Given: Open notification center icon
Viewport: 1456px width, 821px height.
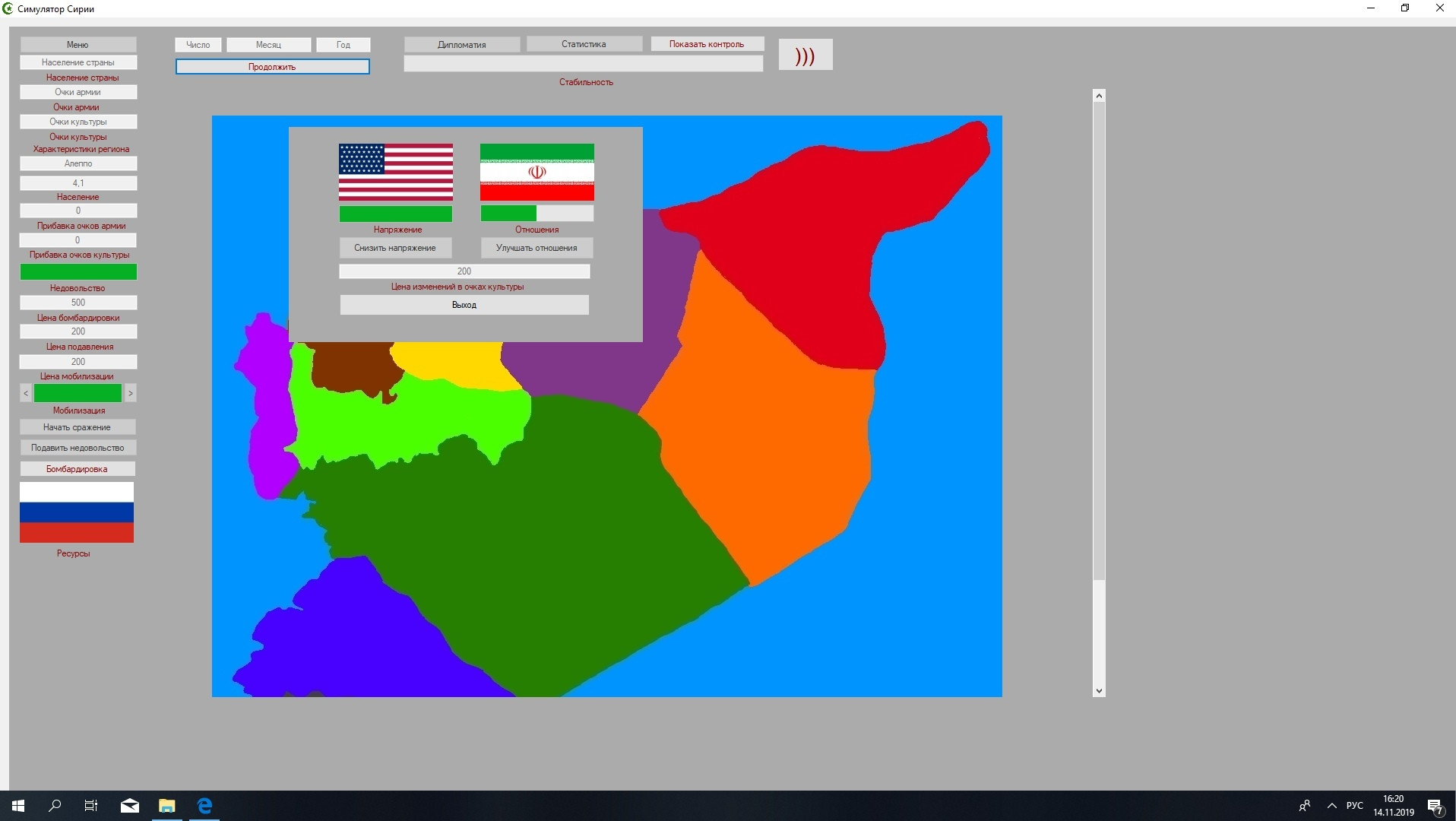Looking at the screenshot, I should [x=1435, y=806].
